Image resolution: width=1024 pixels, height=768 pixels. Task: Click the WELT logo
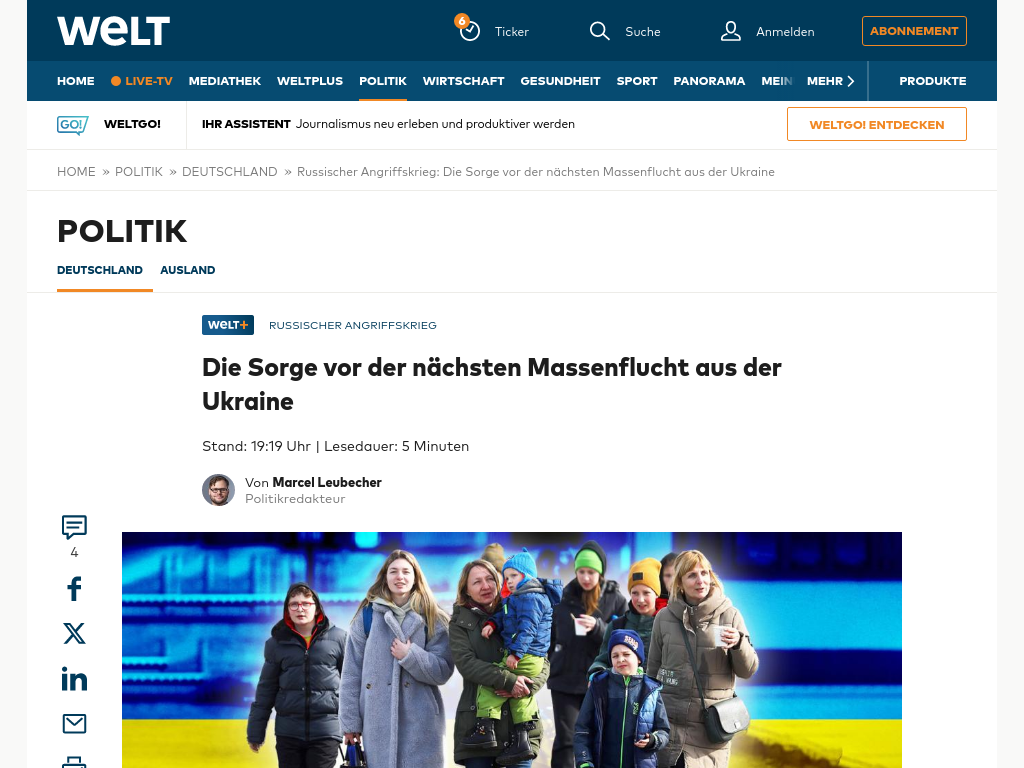[114, 31]
